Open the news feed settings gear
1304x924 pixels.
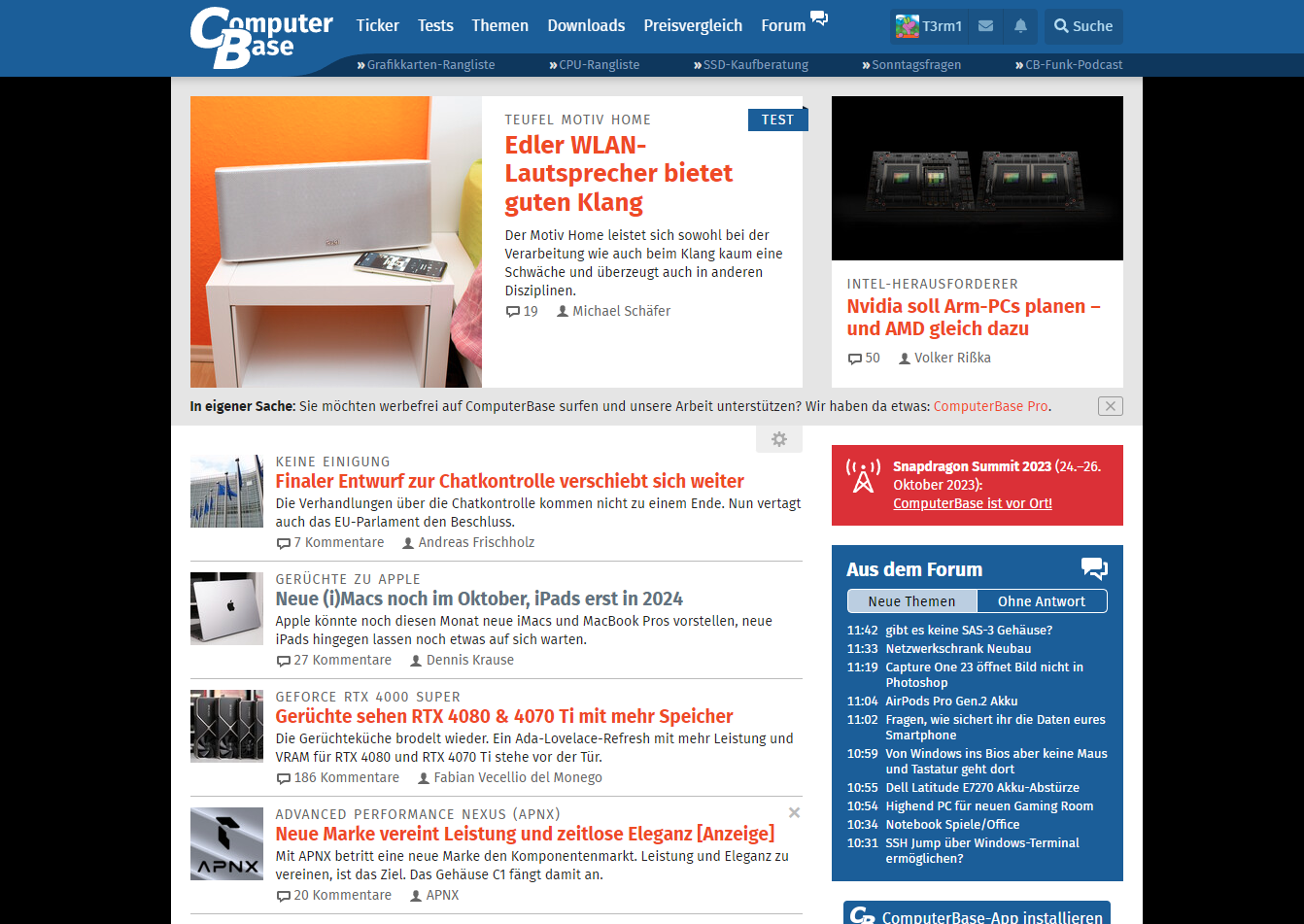(779, 439)
